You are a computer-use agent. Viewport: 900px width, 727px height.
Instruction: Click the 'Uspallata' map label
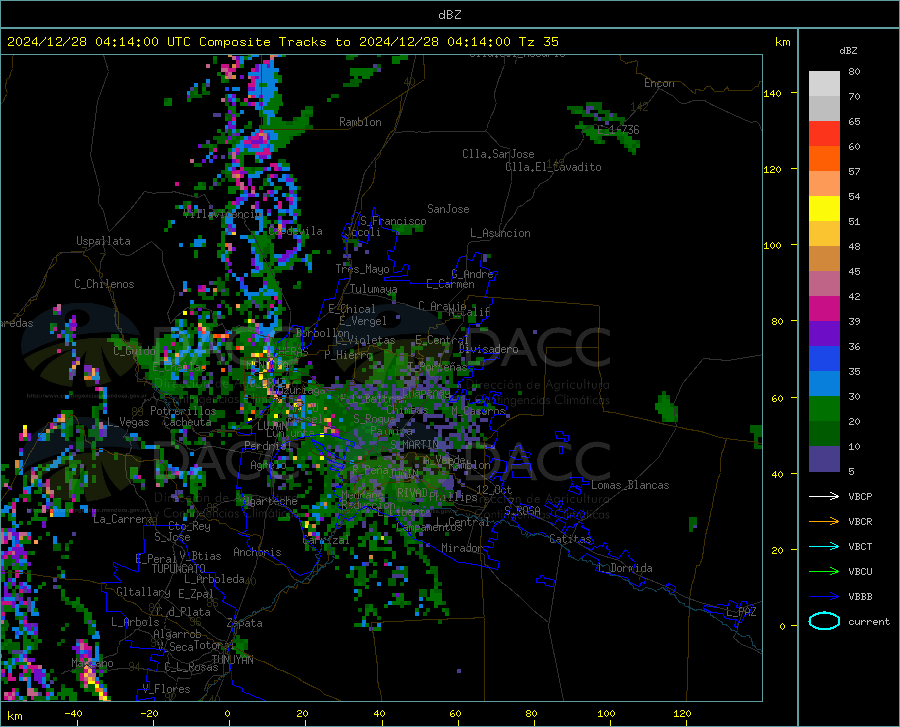[x=103, y=241]
